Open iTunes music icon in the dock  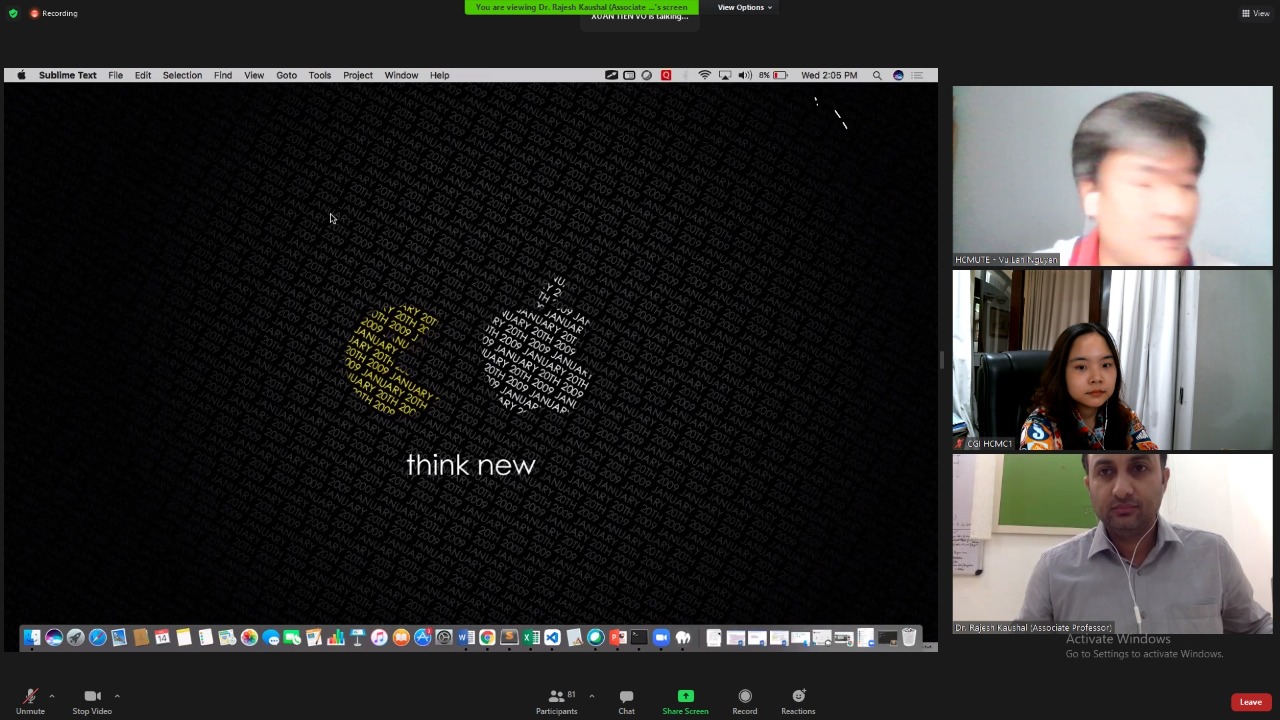pos(379,638)
